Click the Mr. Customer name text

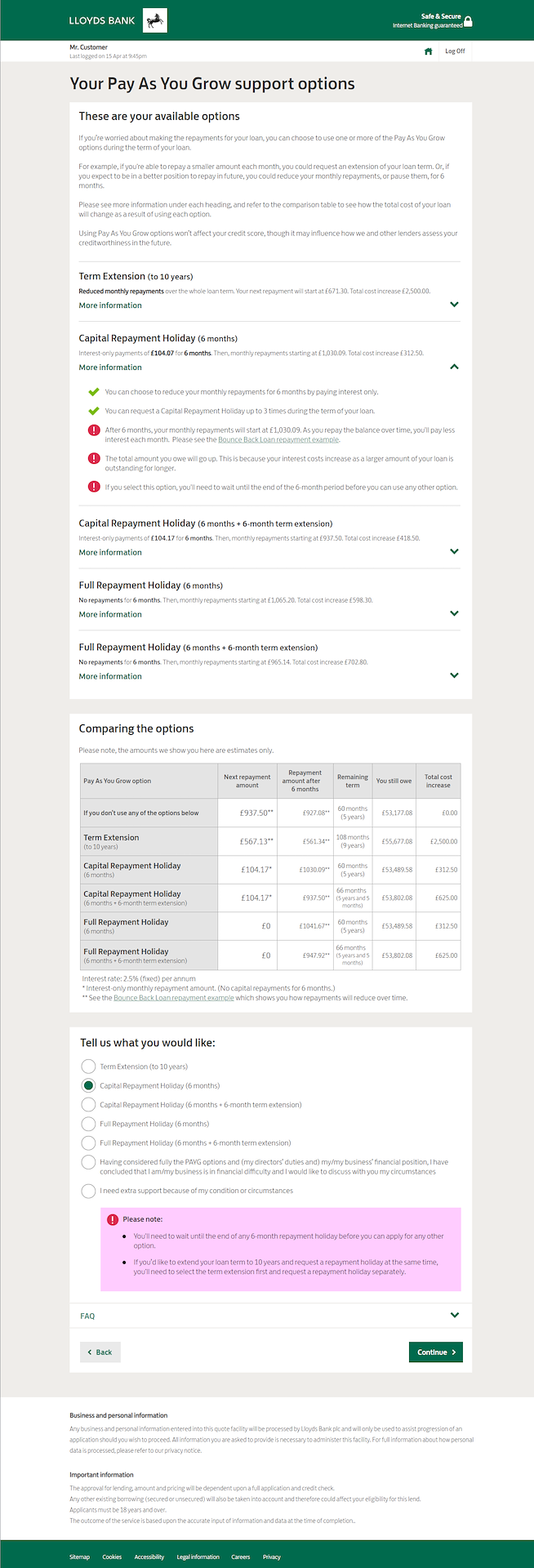point(88,47)
